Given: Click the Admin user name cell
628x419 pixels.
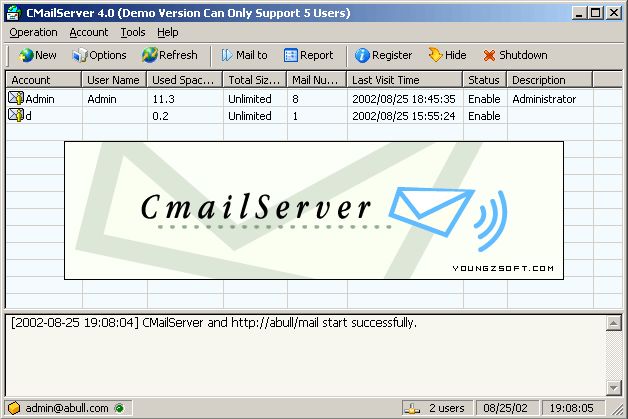Looking at the screenshot, I should click(102, 99).
